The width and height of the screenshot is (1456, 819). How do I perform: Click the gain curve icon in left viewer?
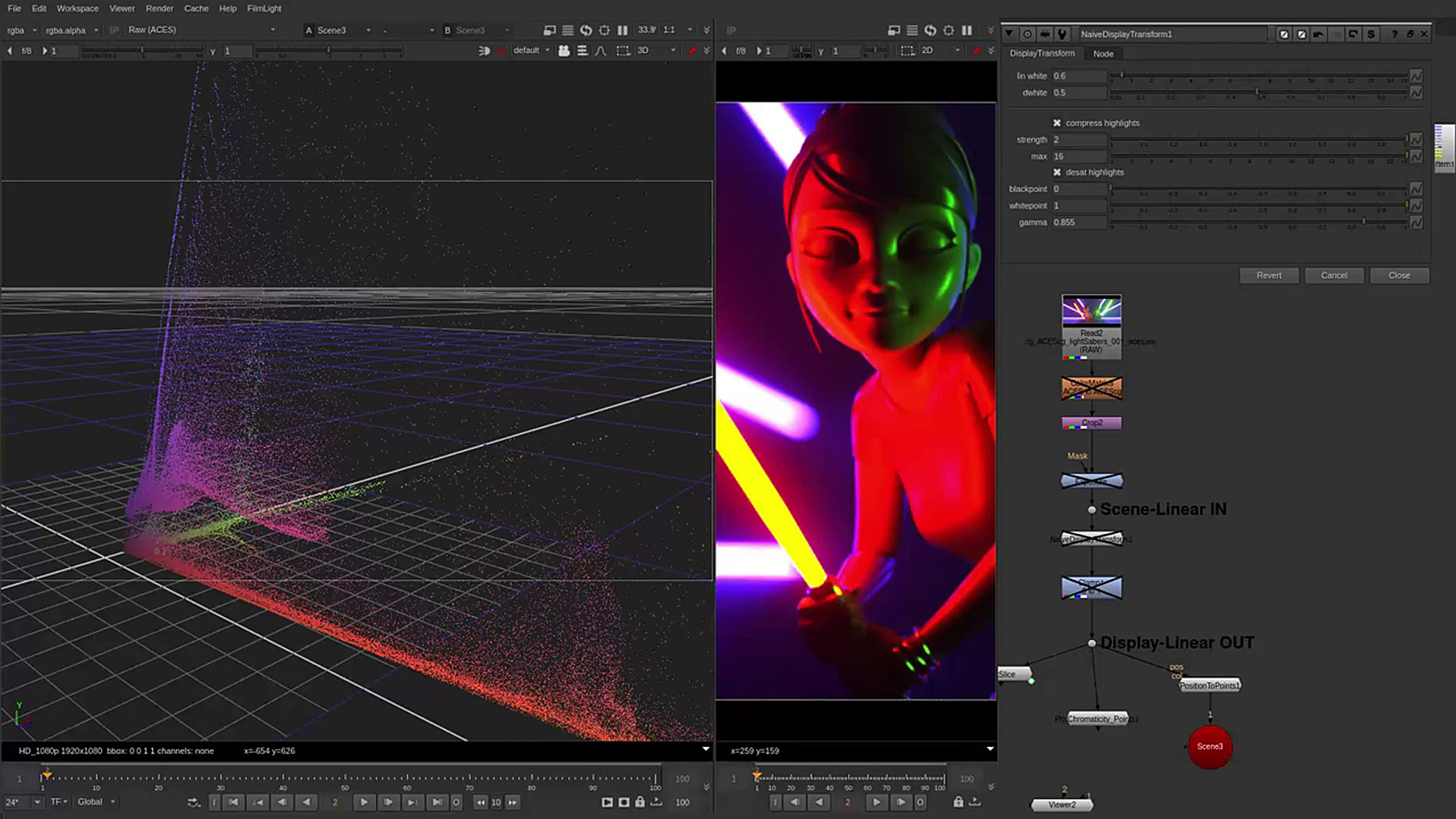601,51
